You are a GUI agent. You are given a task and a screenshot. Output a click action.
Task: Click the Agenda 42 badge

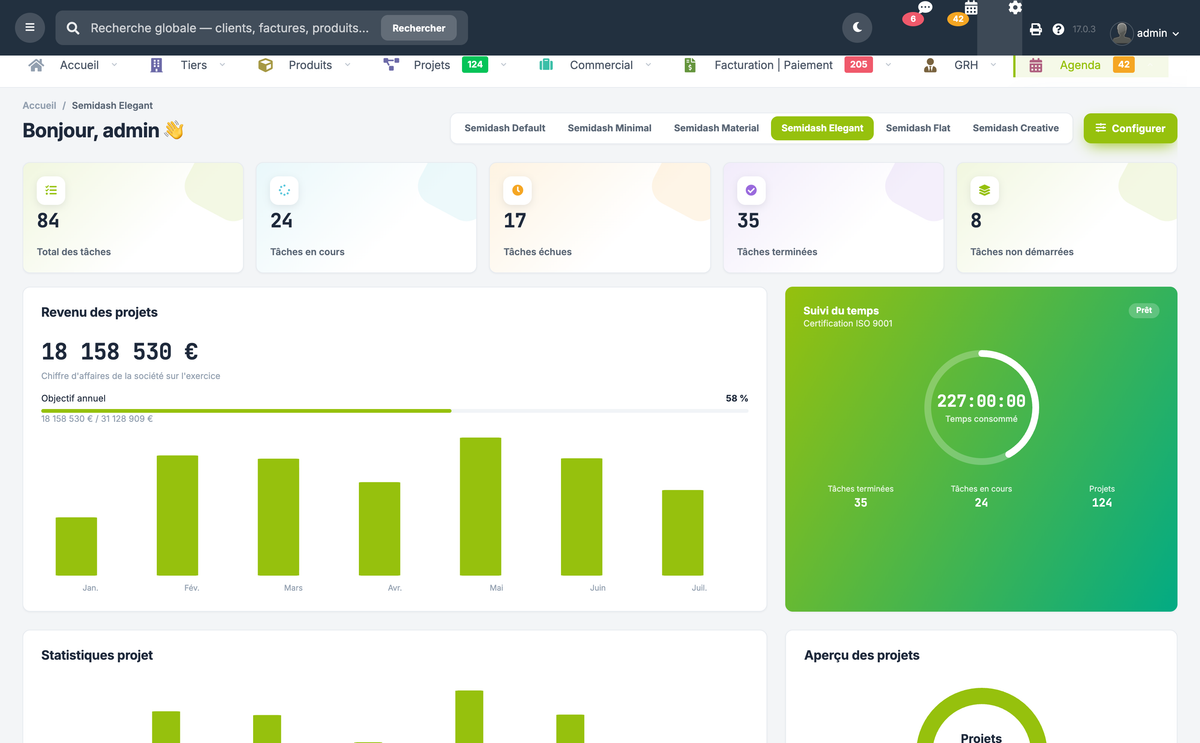pos(1124,65)
